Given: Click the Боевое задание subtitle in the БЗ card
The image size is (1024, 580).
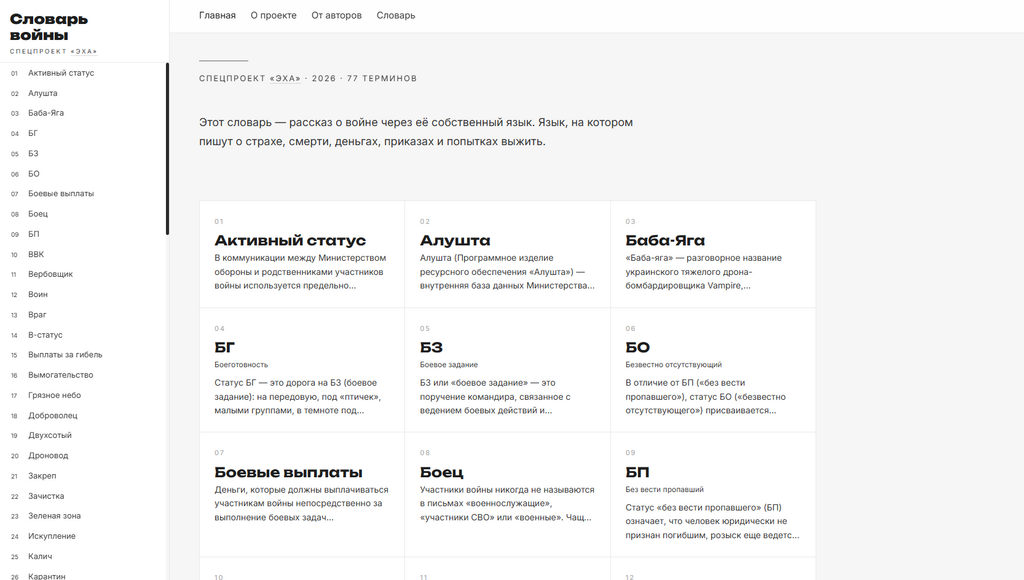Looking at the screenshot, I should click(x=449, y=364).
